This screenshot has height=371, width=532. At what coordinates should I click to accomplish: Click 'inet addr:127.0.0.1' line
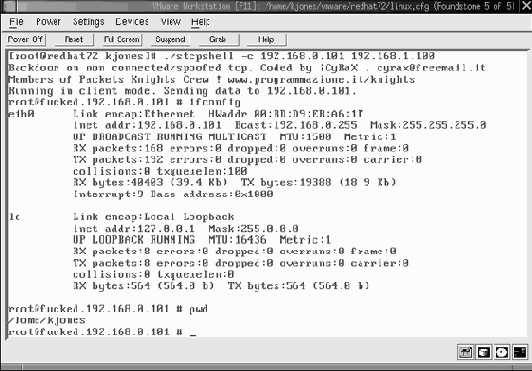(186, 228)
